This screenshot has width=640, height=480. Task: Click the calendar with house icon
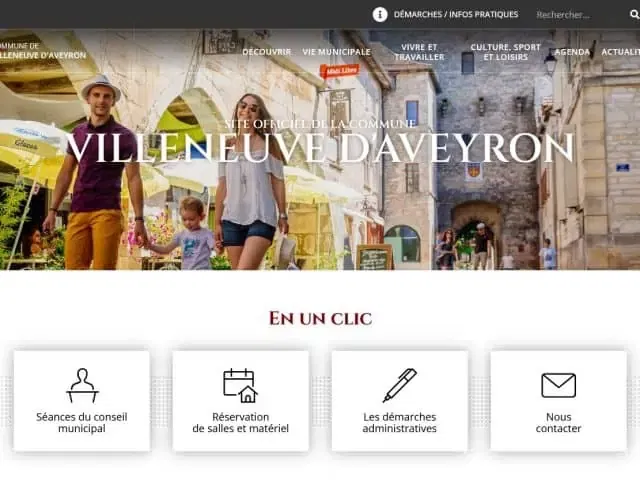point(240,386)
